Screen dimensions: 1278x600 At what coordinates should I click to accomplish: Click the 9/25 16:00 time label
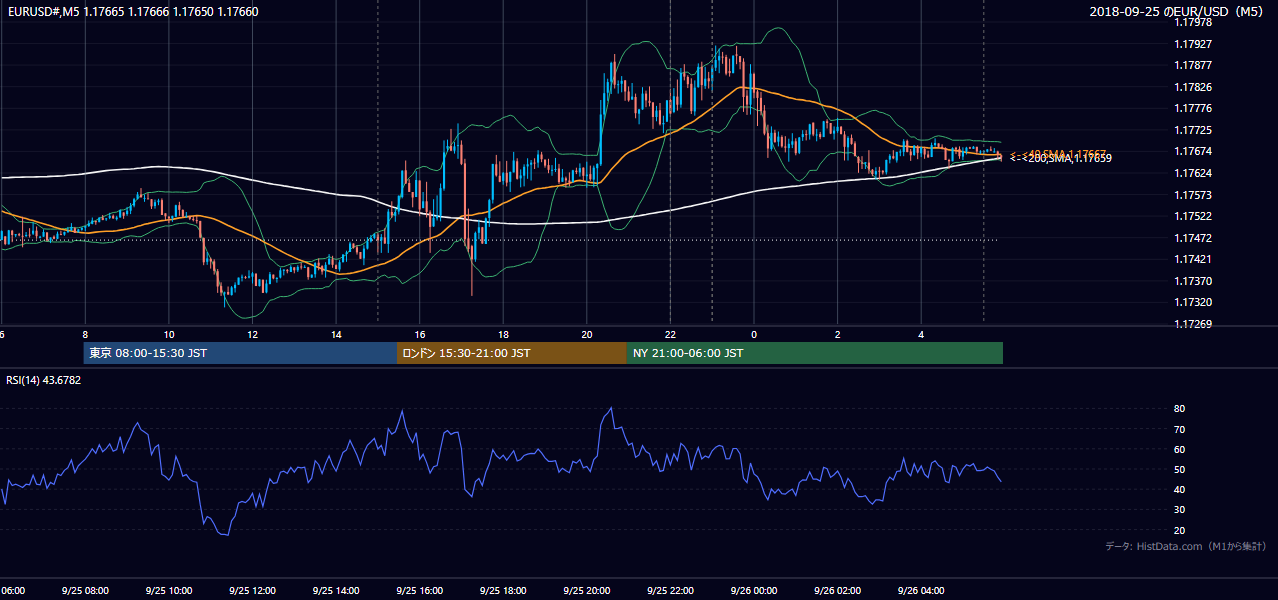[x=419, y=590]
